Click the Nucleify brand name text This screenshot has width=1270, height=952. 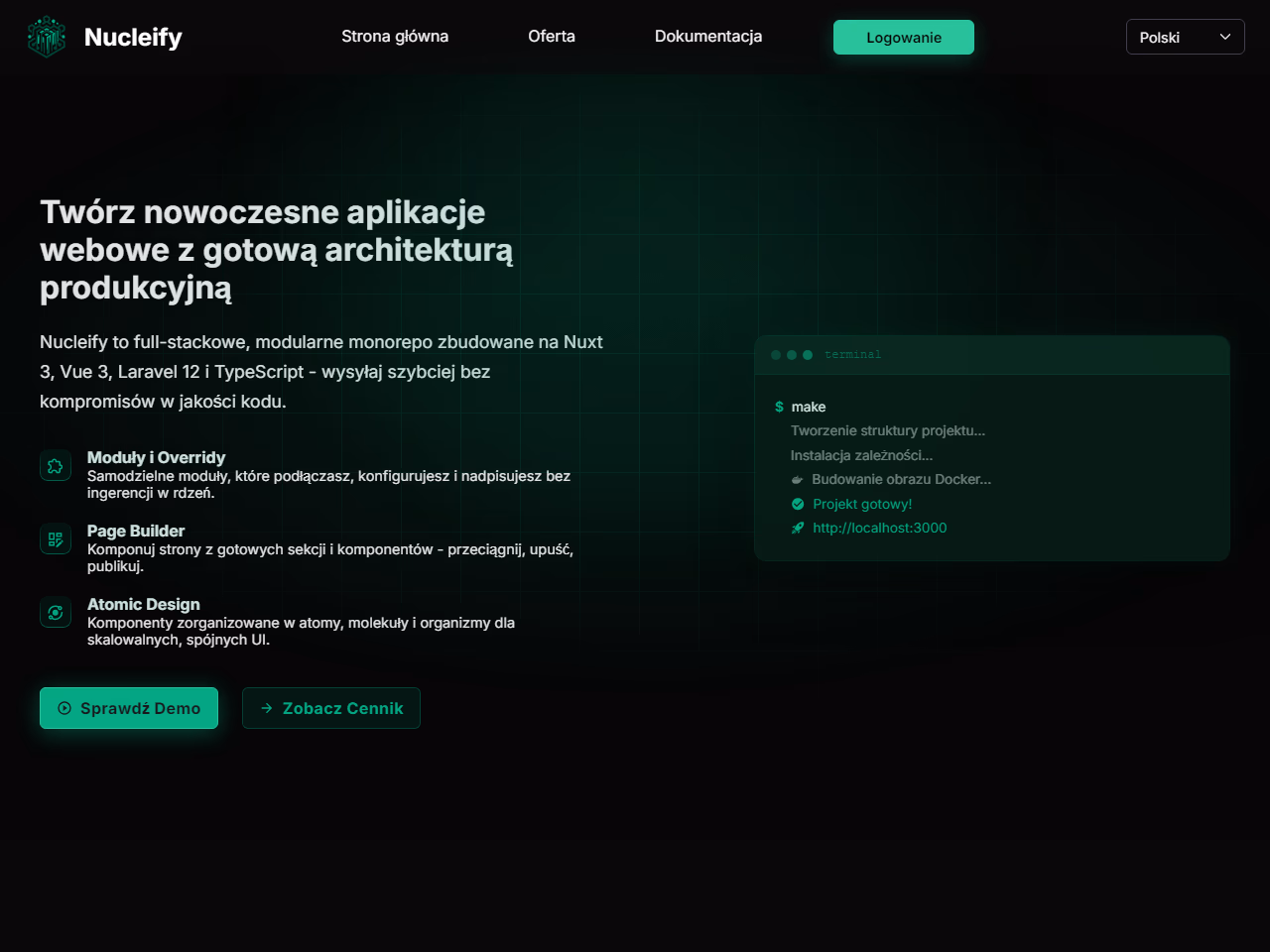pyautogui.click(x=133, y=38)
